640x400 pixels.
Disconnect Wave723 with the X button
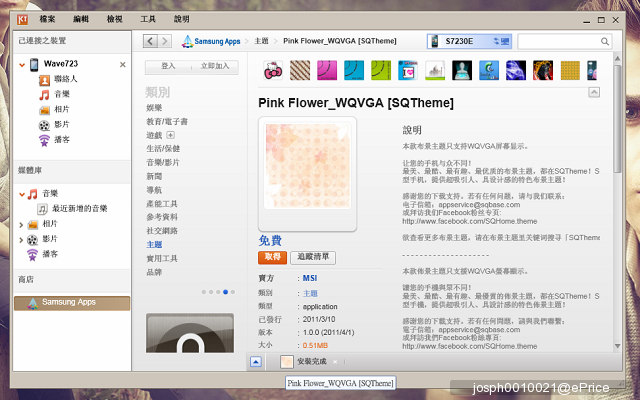(122, 64)
